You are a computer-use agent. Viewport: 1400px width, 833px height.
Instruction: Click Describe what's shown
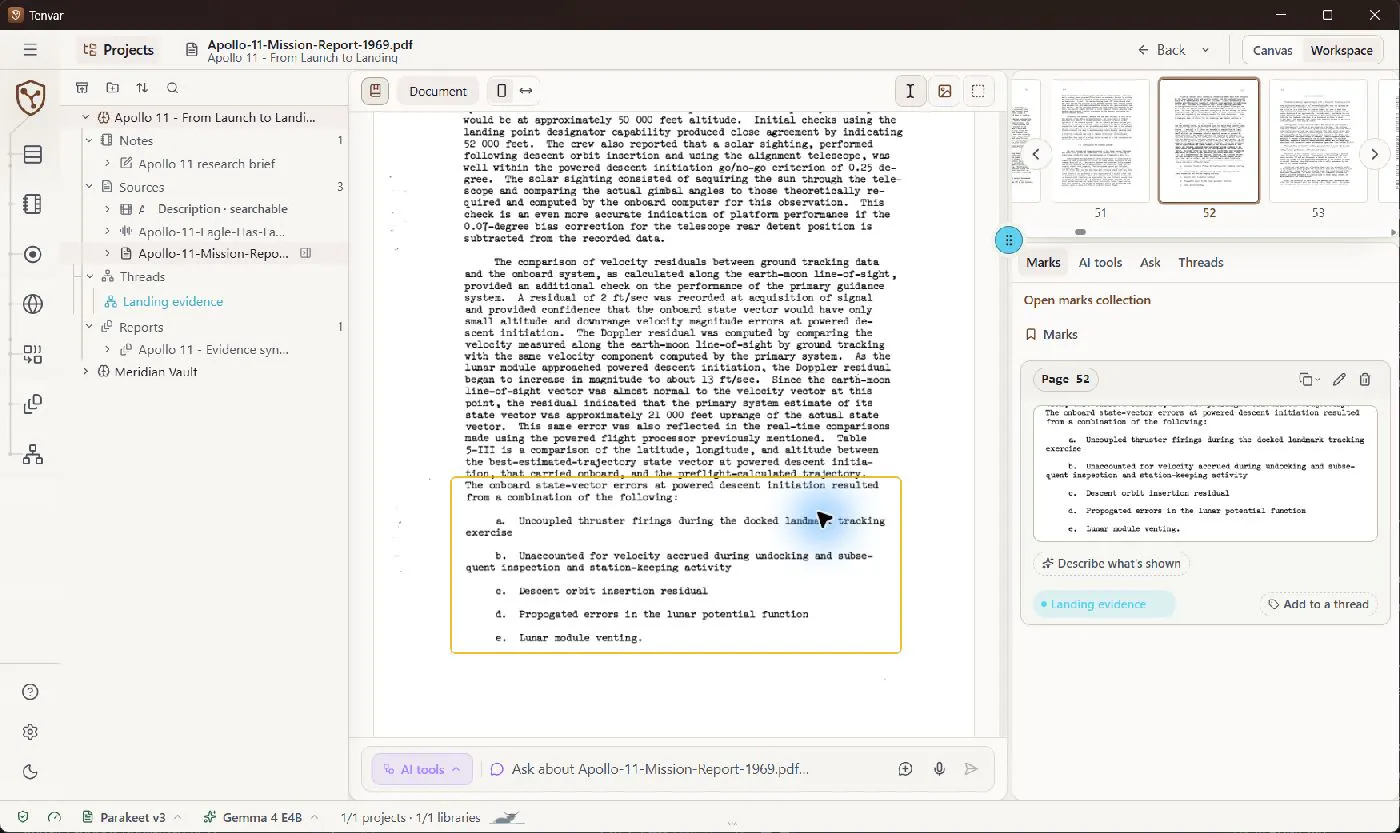click(x=1111, y=564)
